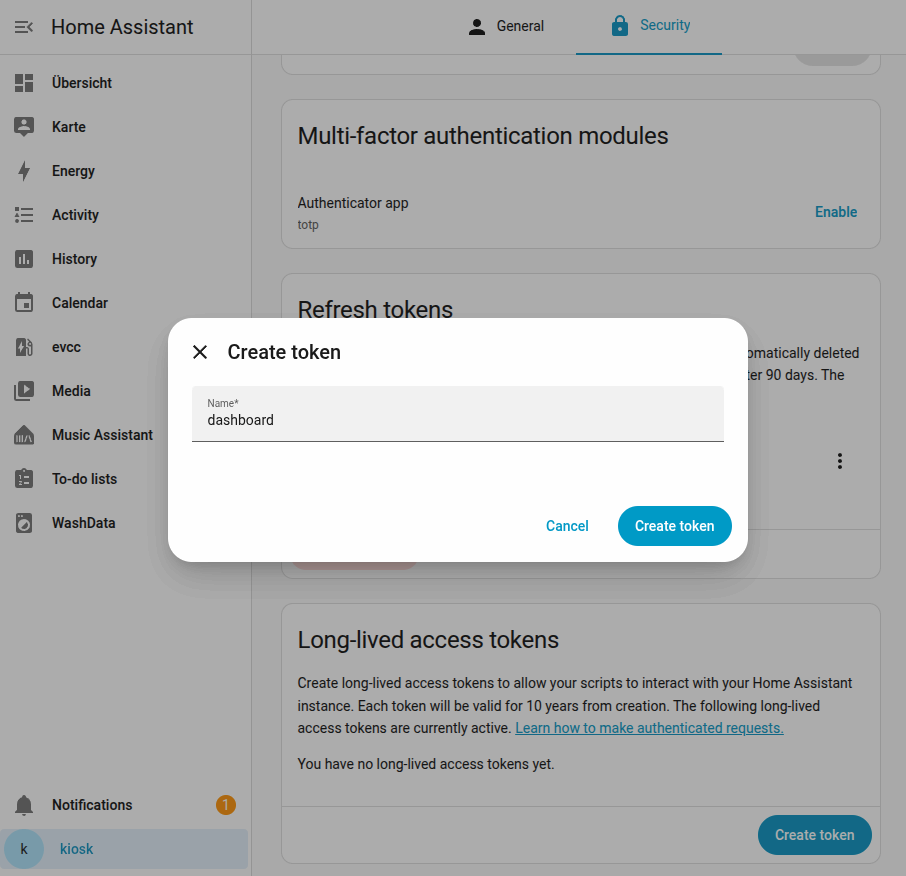The width and height of the screenshot is (906, 876).
Task: Open the History chart icon
Action: (24, 259)
